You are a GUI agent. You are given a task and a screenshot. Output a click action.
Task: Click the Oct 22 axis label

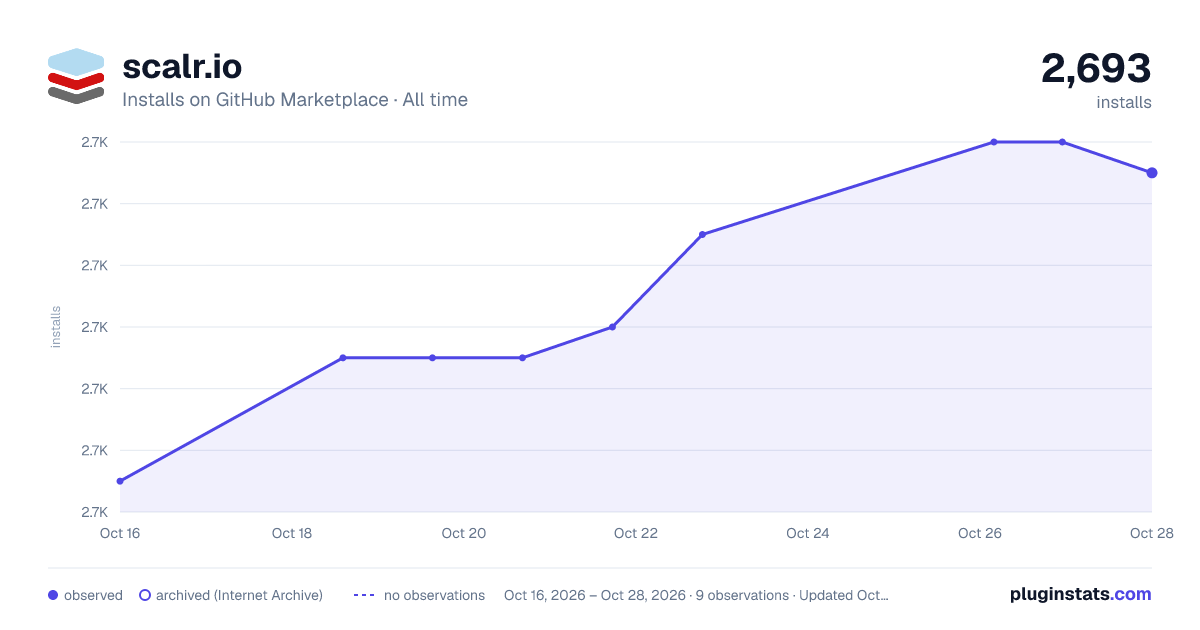(x=636, y=533)
